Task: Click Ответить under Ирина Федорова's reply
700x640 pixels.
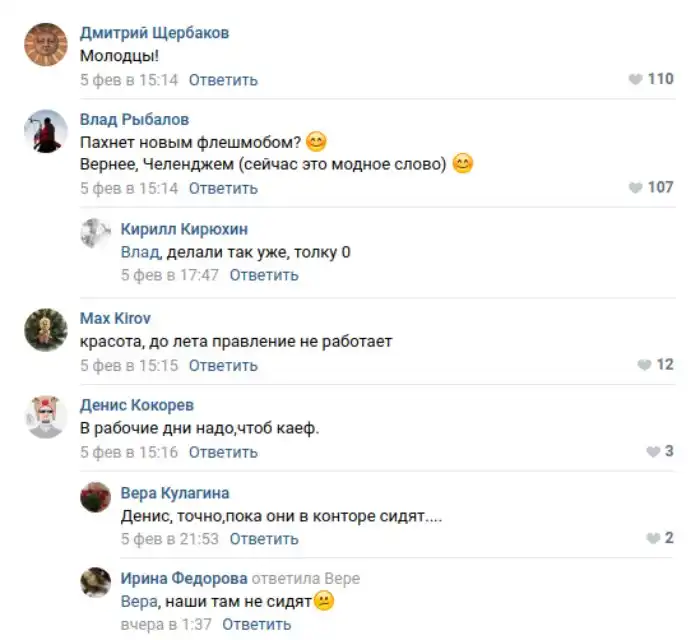Action: [256, 624]
